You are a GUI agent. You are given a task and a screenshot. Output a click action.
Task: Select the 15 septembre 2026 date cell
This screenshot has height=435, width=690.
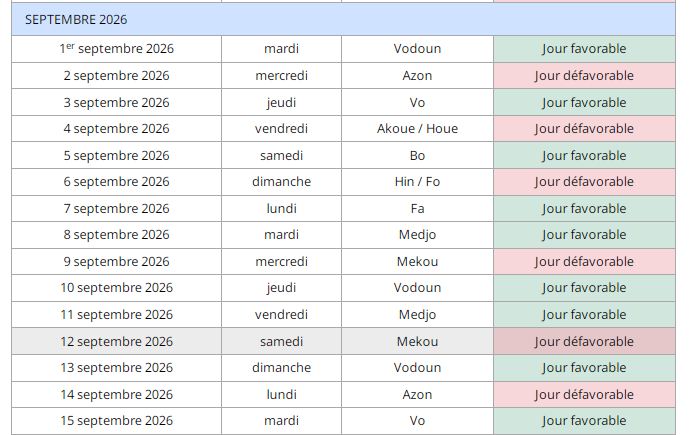pos(117,421)
